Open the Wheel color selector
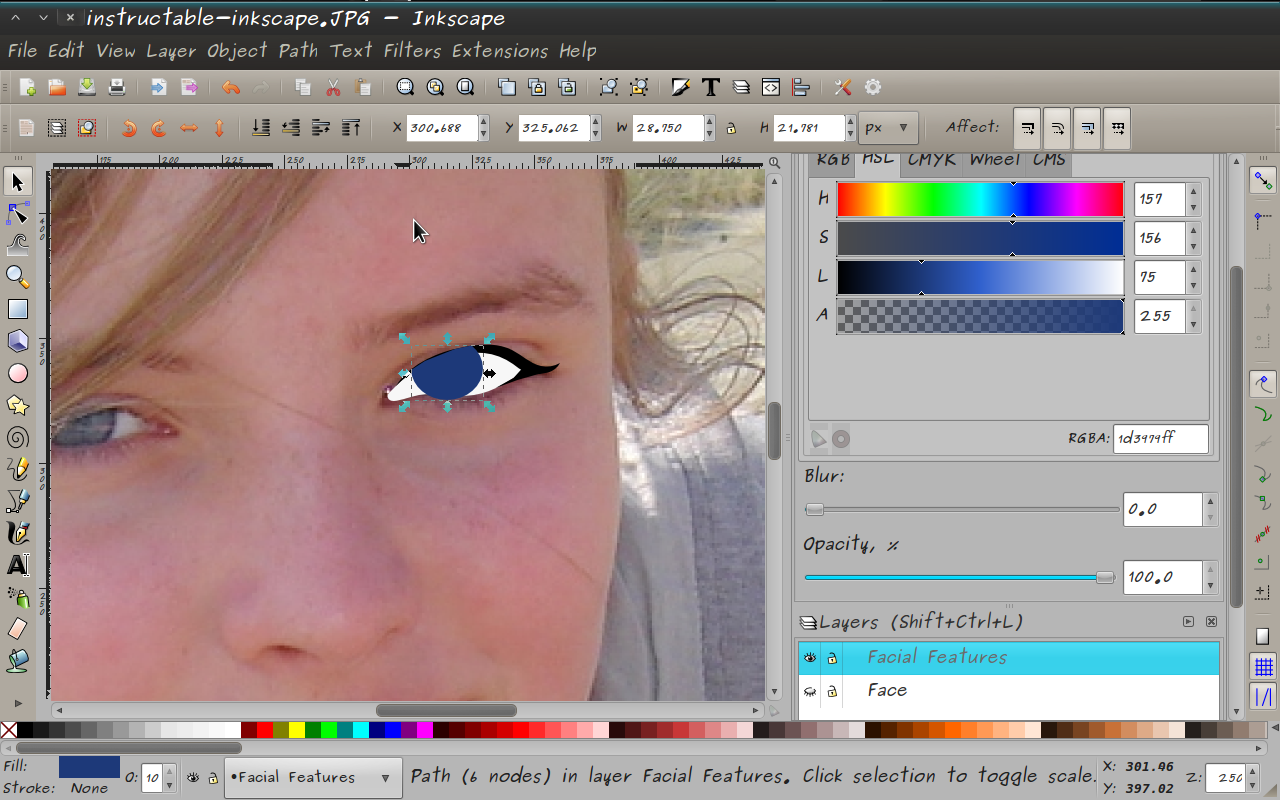Screen dimensions: 1280x800 coord(993,158)
